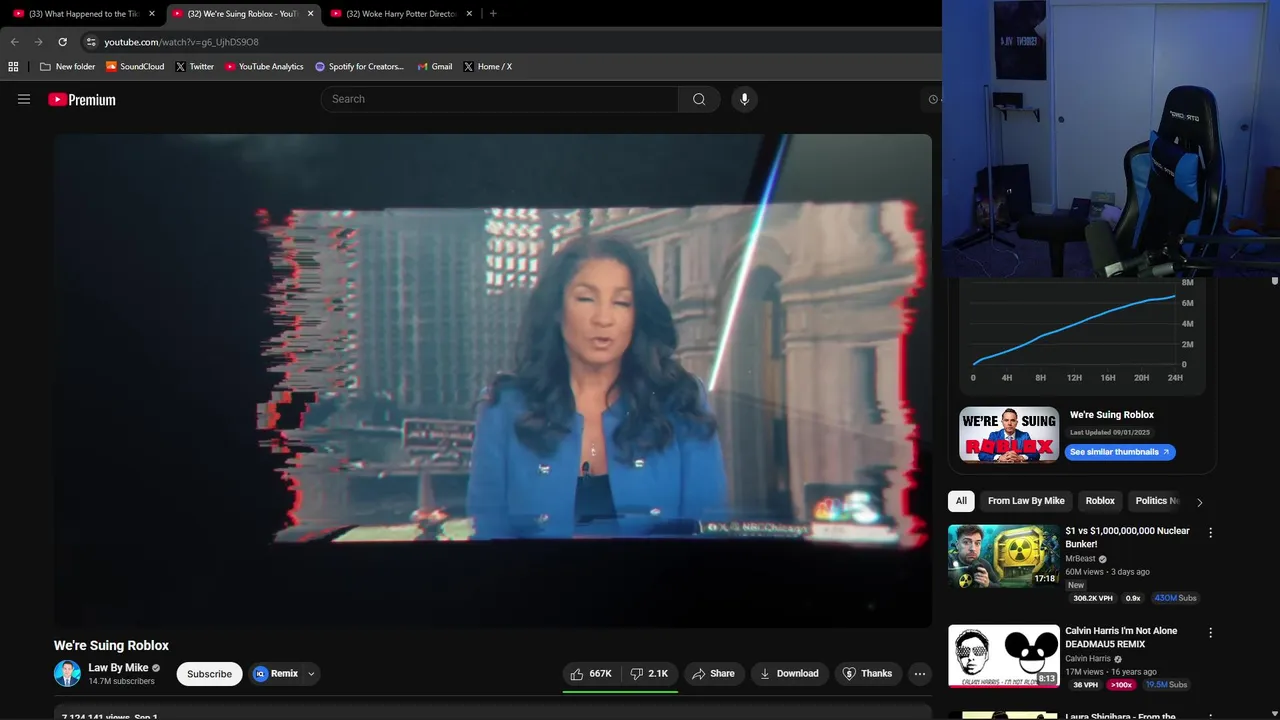Open the Spotify for Creators bookmark

(359, 66)
